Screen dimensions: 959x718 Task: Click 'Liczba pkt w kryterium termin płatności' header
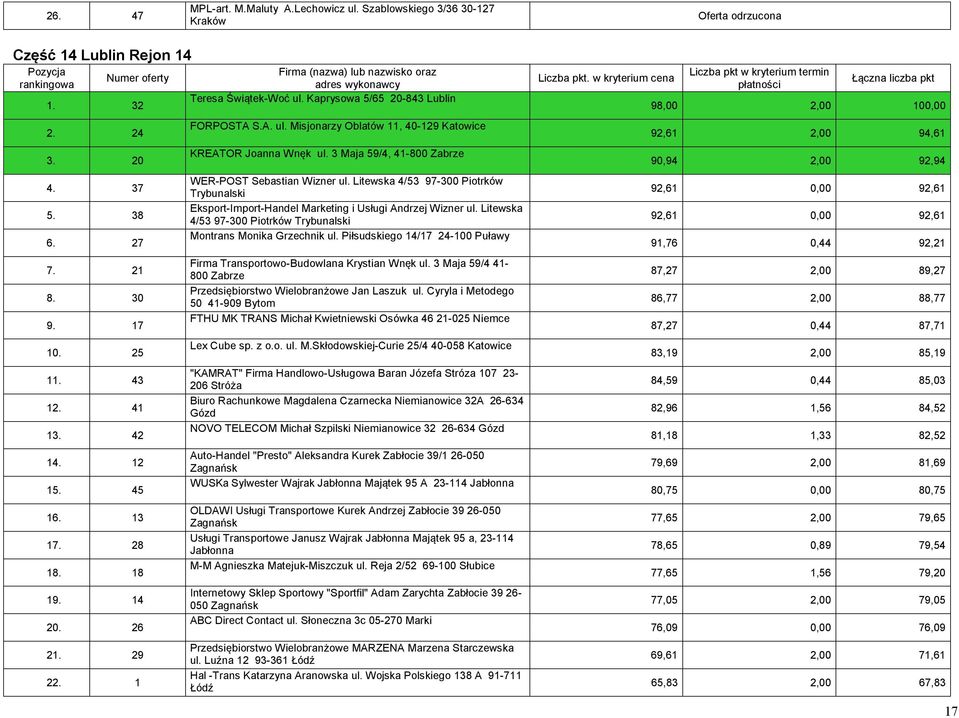(x=759, y=78)
